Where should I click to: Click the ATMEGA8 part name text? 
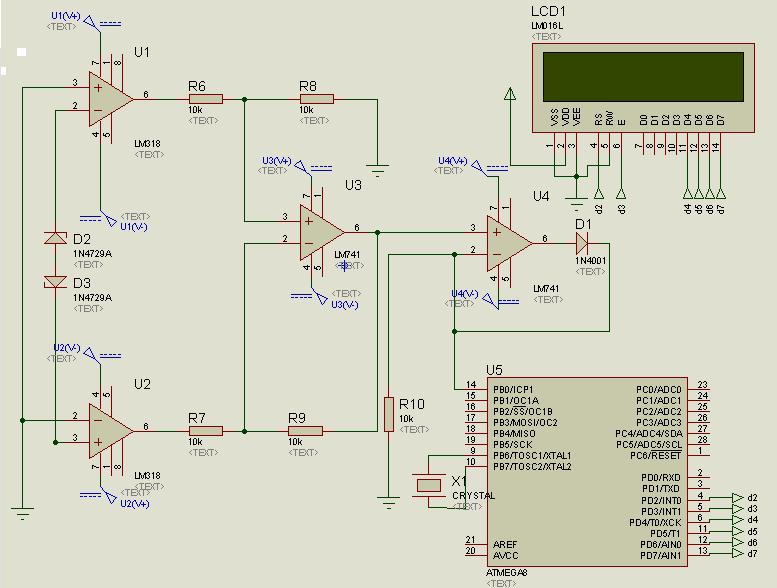click(x=506, y=573)
